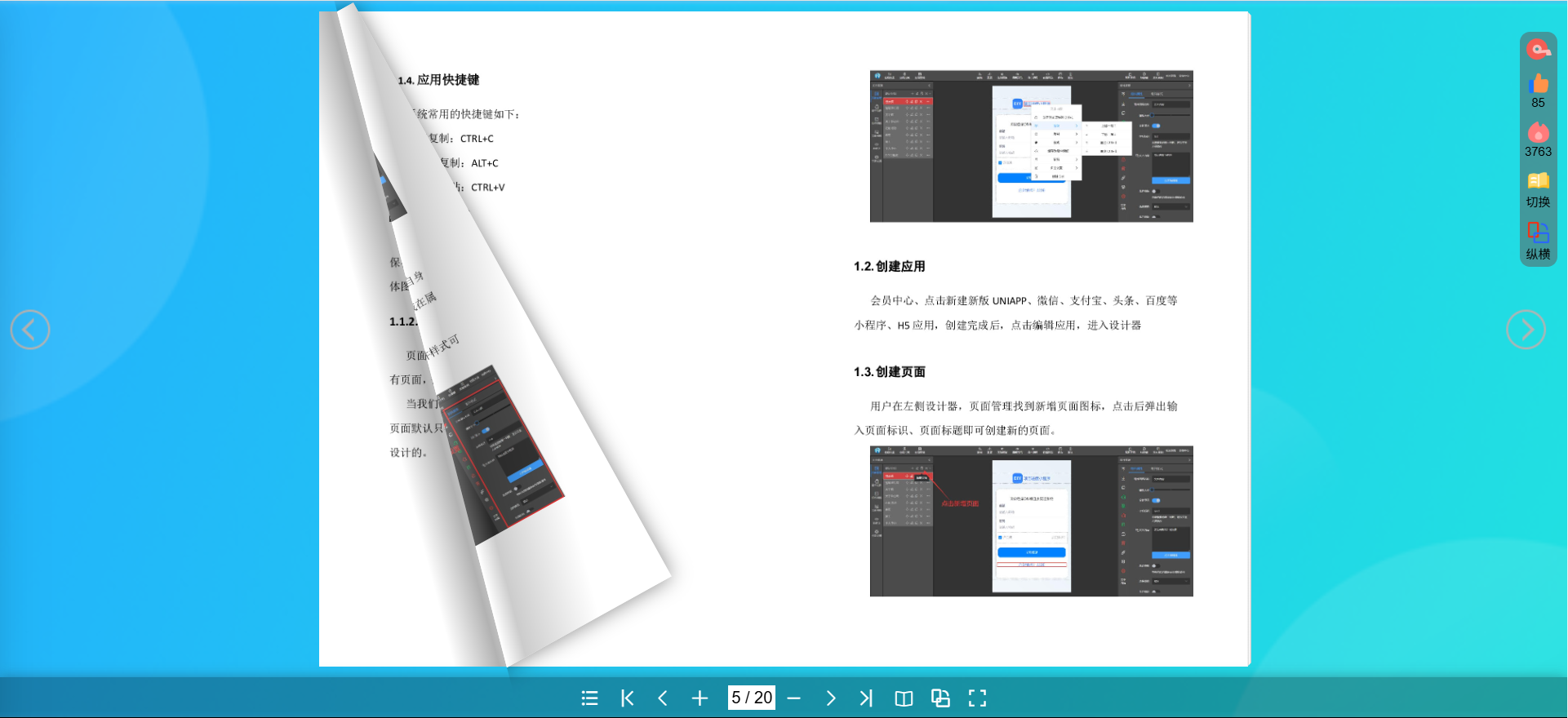Zoom out with the minus icon
The height and width of the screenshot is (718, 1568).
click(x=793, y=698)
